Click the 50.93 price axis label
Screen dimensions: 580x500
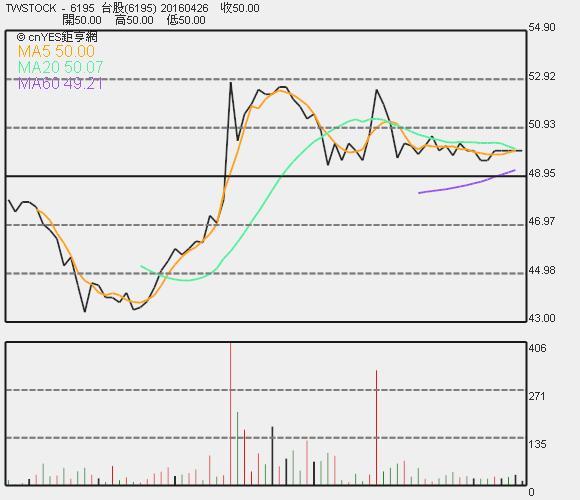[542, 124]
